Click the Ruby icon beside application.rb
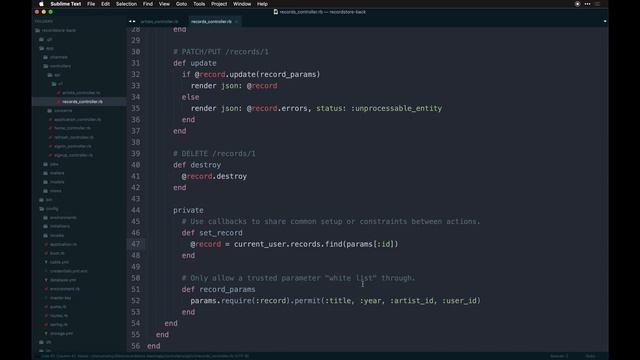 coord(46,244)
